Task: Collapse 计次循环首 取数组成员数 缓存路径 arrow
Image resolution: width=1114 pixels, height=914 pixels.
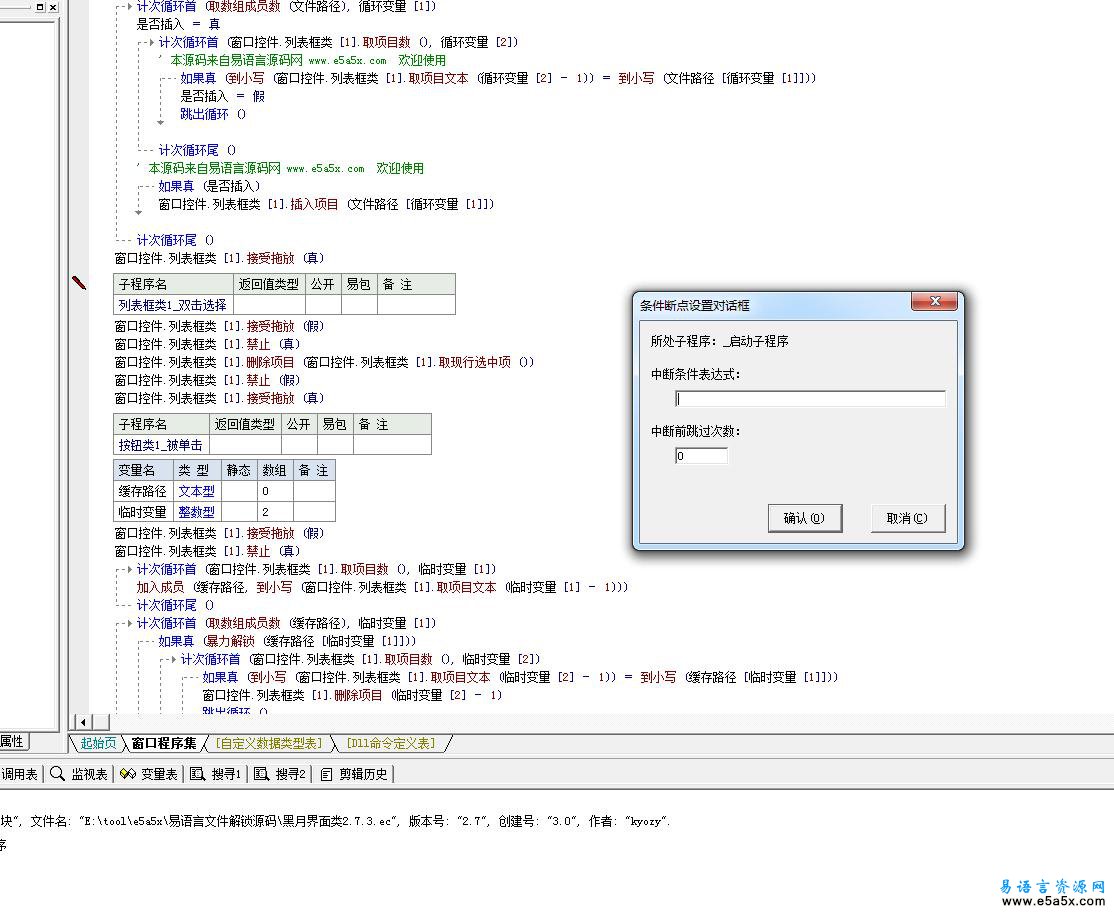Action: [x=129, y=623]
